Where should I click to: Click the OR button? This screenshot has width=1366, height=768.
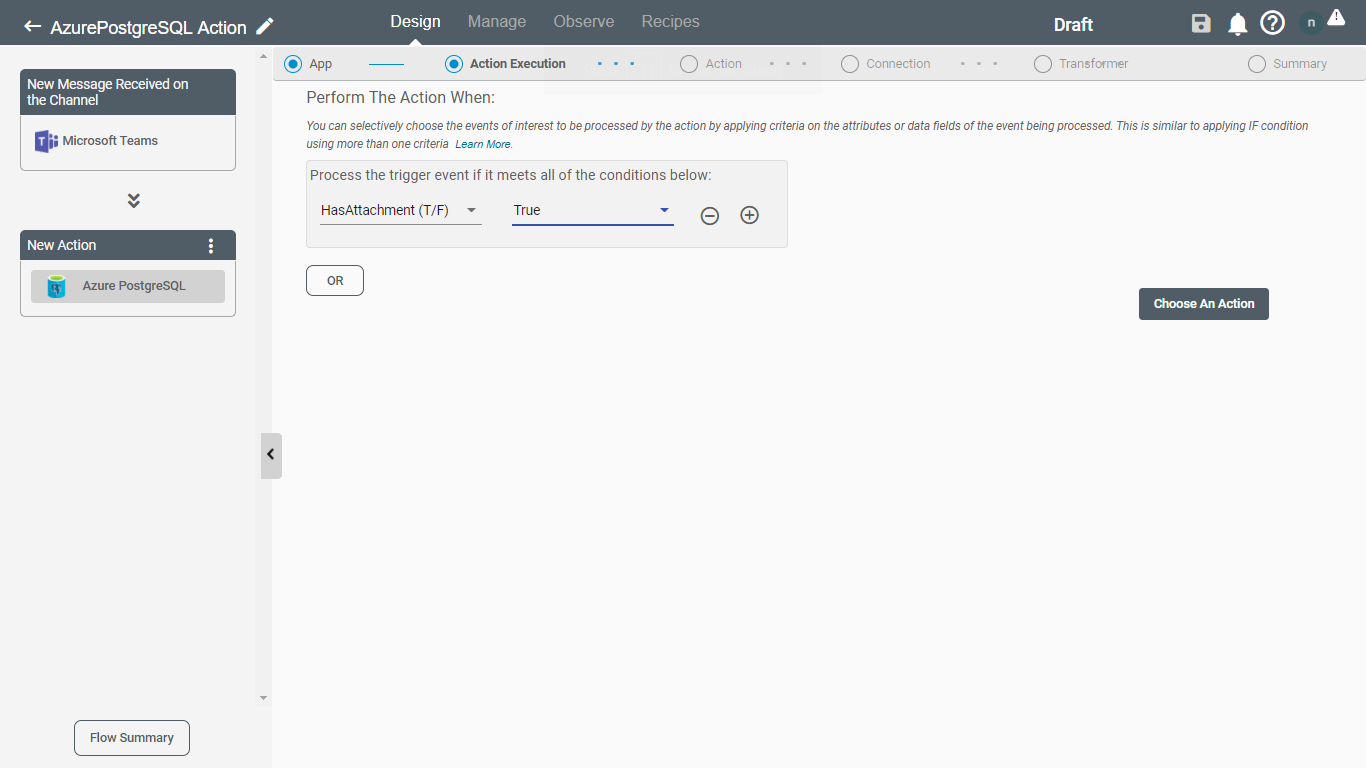pyautogui.click(x=335, y=281)
